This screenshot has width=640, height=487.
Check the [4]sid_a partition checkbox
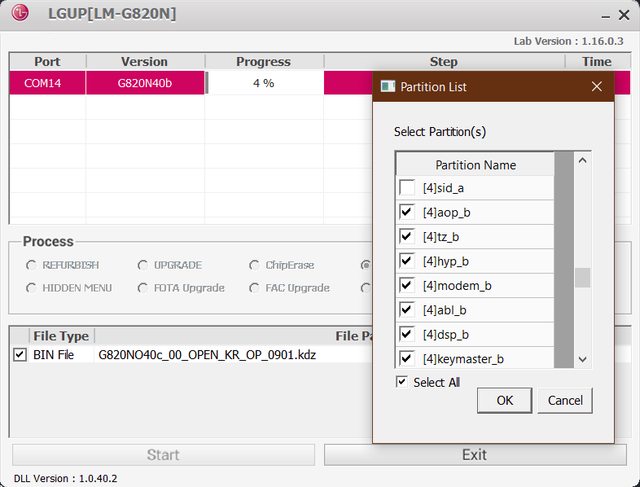coord(407,188)
